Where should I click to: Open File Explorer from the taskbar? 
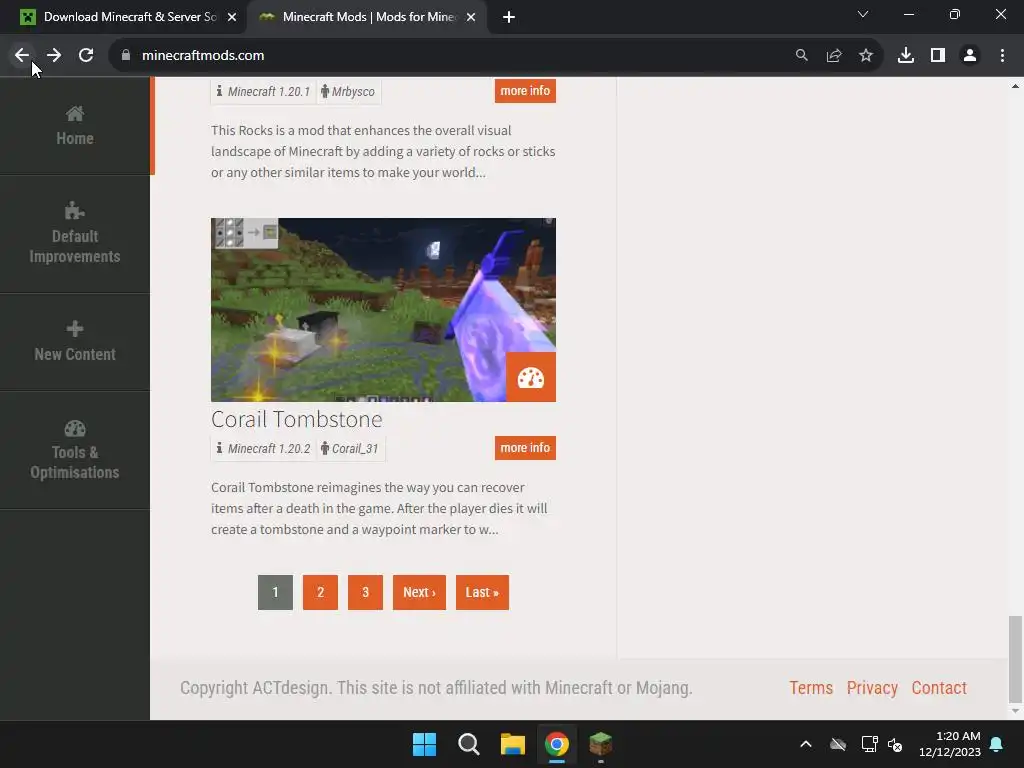[513, 744]
